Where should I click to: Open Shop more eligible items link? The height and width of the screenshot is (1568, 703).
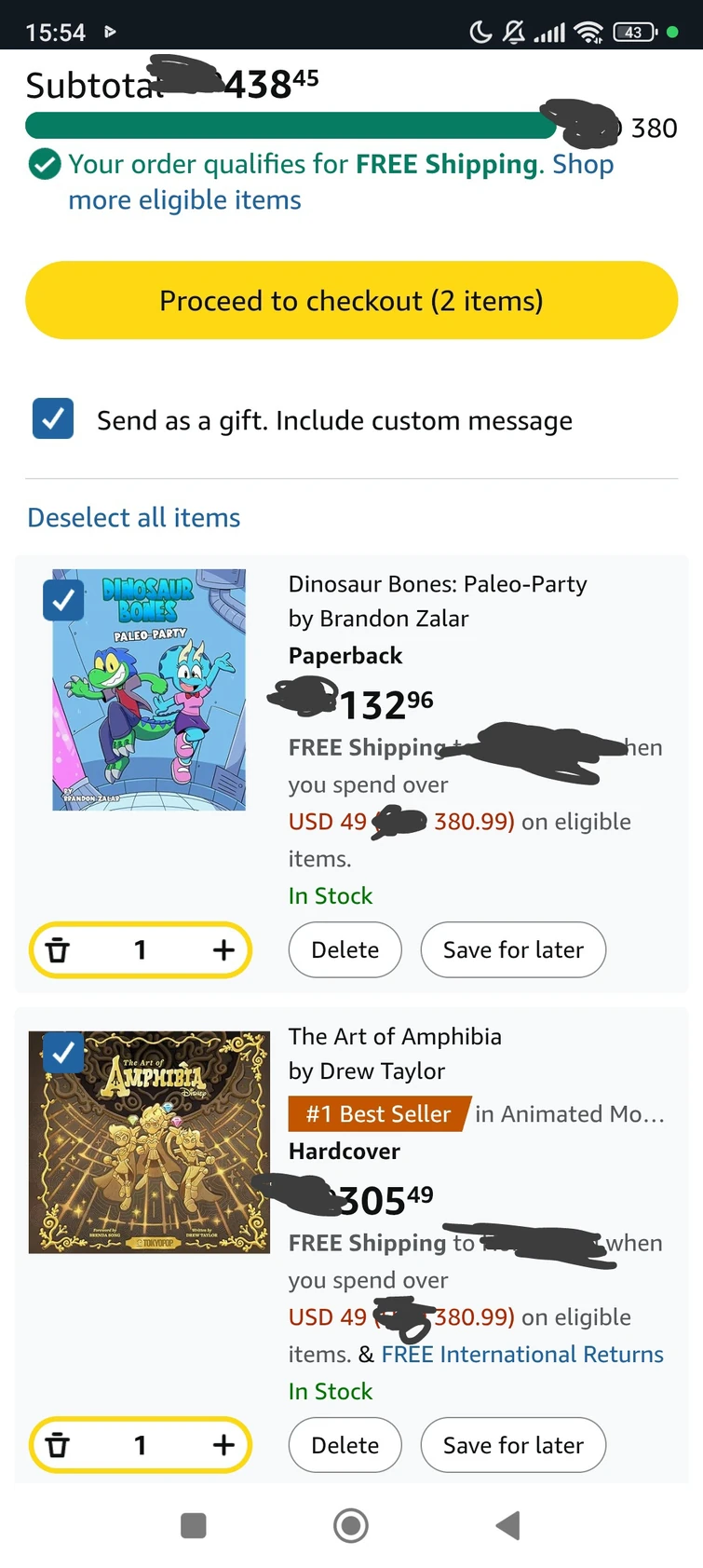pos(184,200)
